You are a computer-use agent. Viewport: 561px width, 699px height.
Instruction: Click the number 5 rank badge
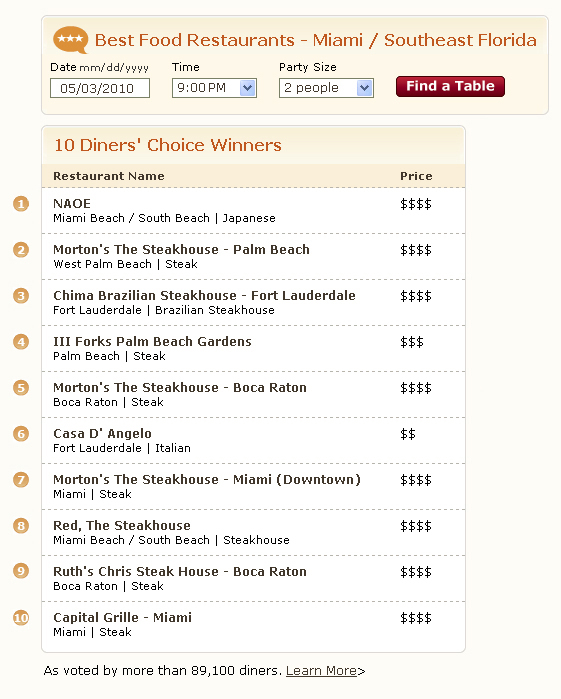21,388
